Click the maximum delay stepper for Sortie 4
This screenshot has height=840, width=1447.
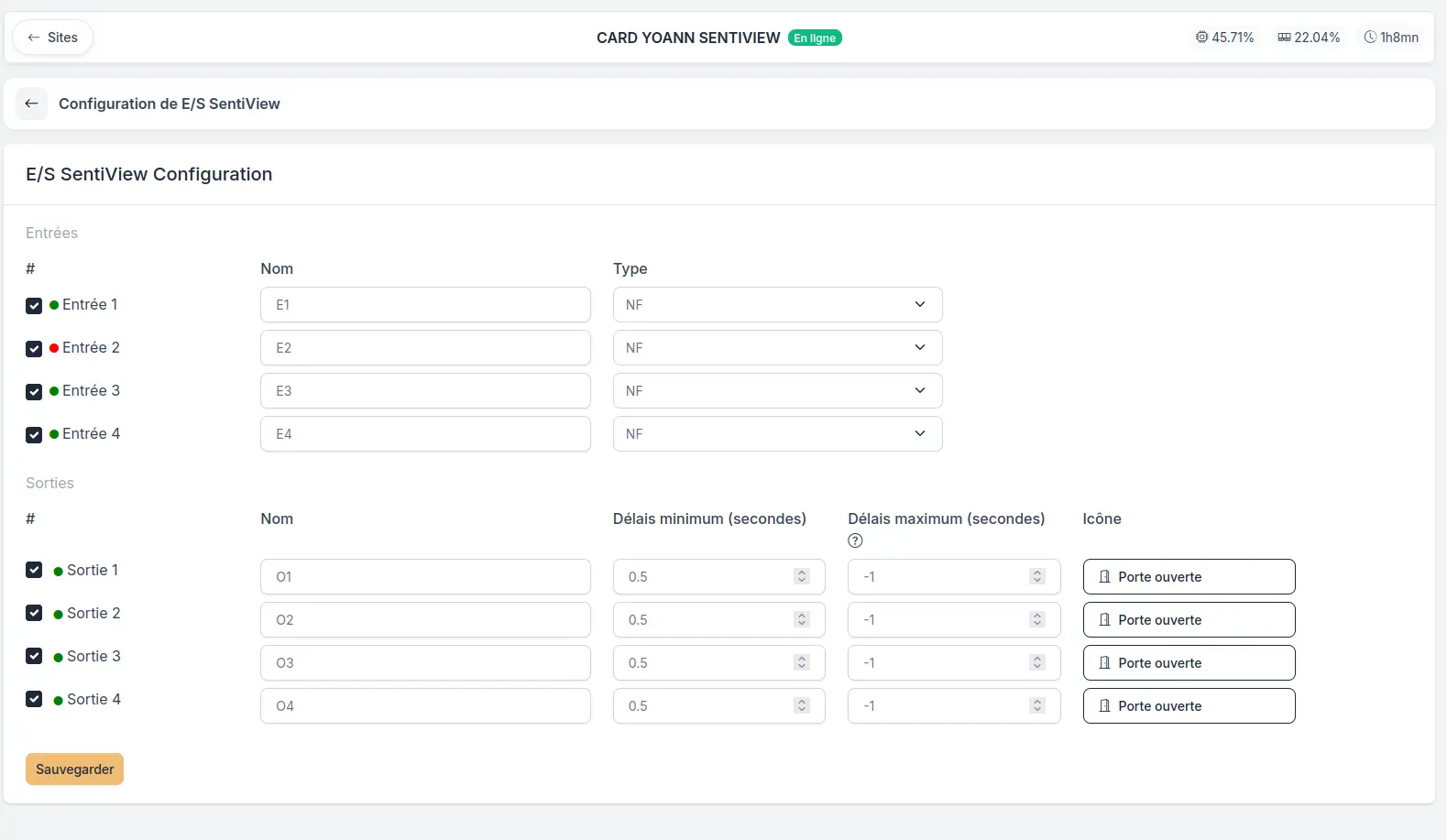1037,705
